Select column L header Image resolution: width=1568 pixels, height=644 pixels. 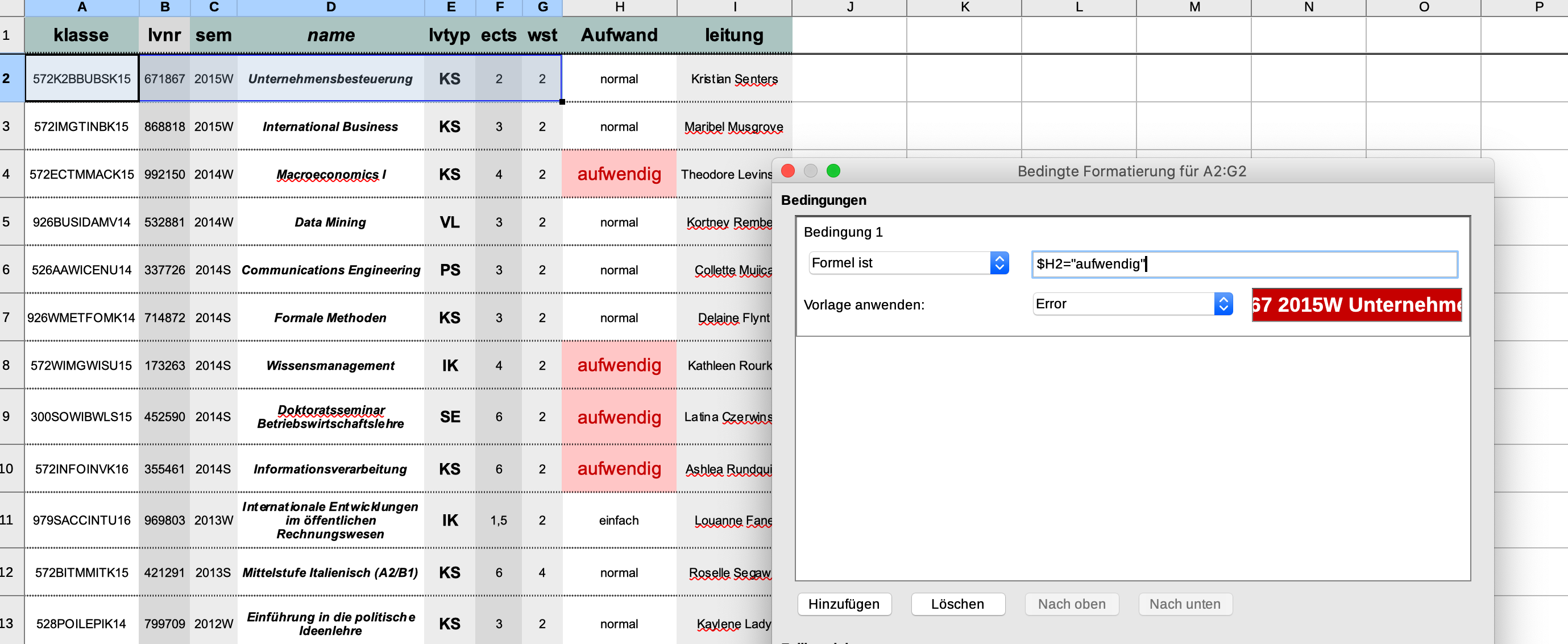pyautogui.click(x=1078, y=7)
